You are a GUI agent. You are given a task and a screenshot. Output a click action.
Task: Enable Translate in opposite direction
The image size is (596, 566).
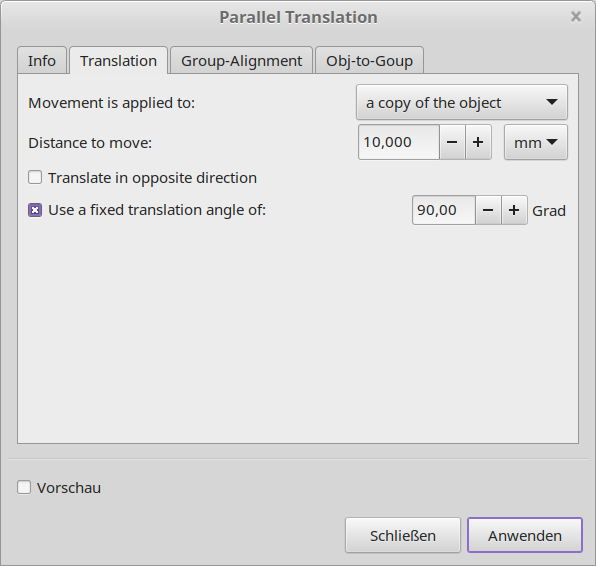pyautogui.click(x=35, y=178)
